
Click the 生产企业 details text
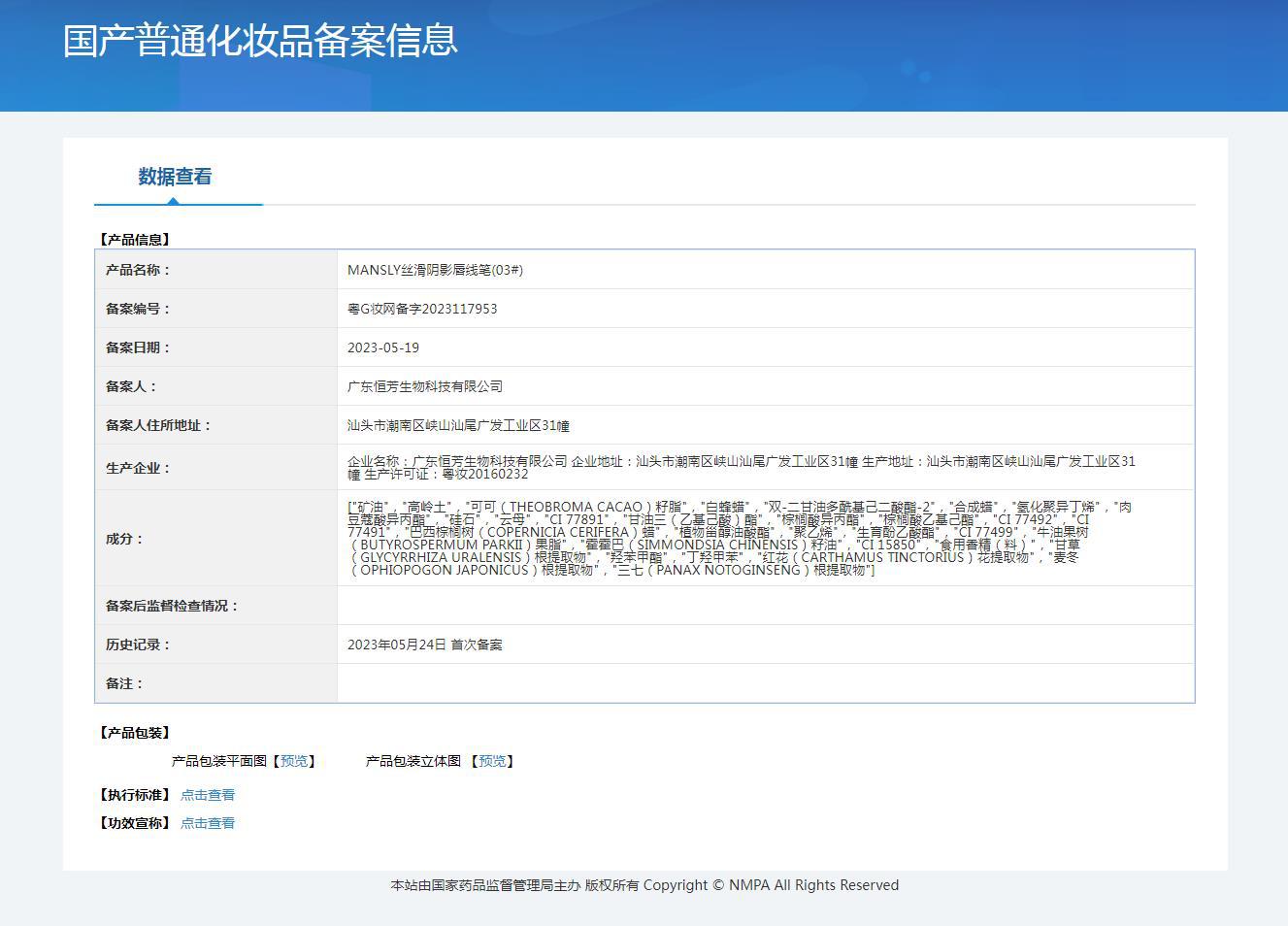[x=742, y=468]
